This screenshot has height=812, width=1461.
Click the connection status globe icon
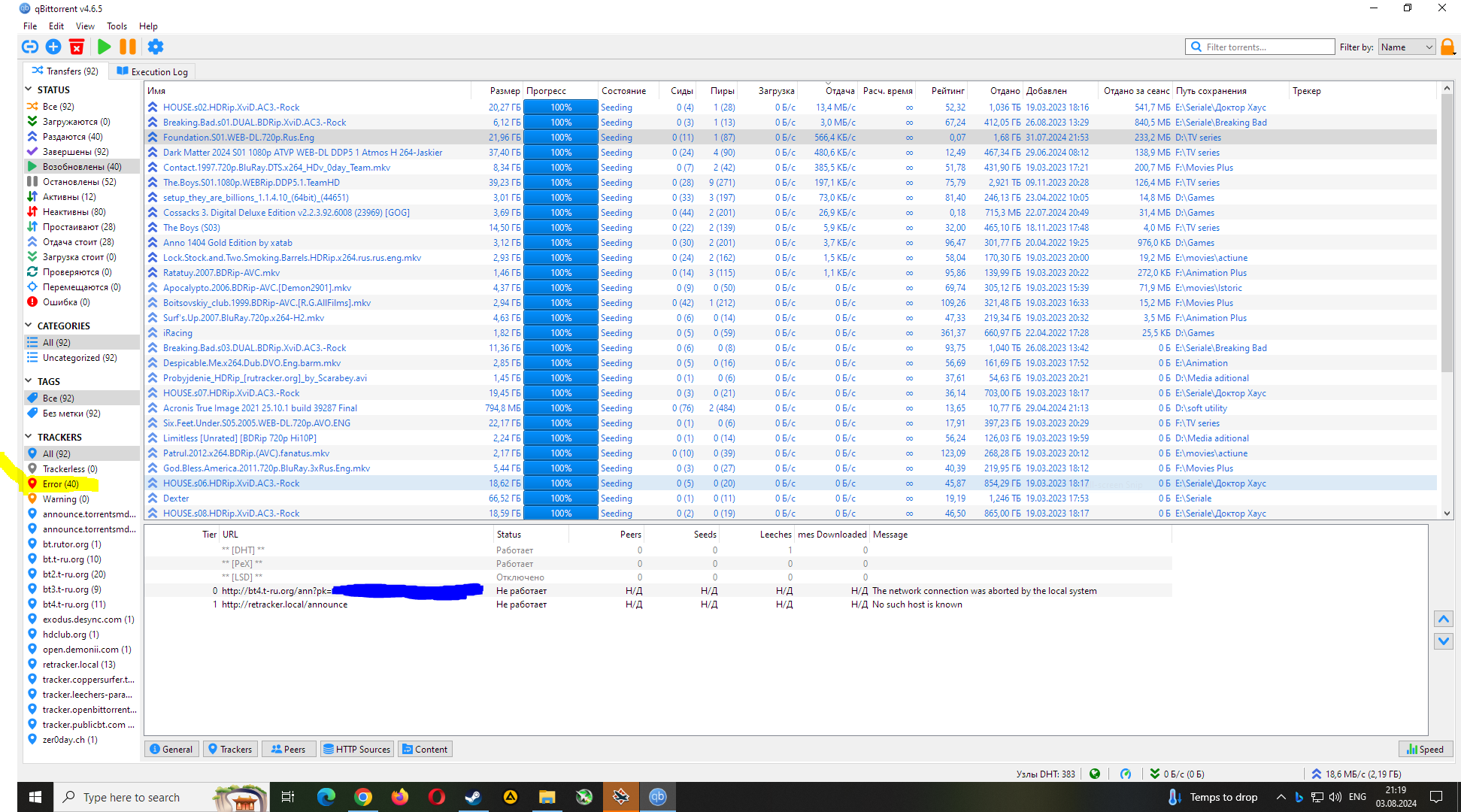pos(1095,774)
